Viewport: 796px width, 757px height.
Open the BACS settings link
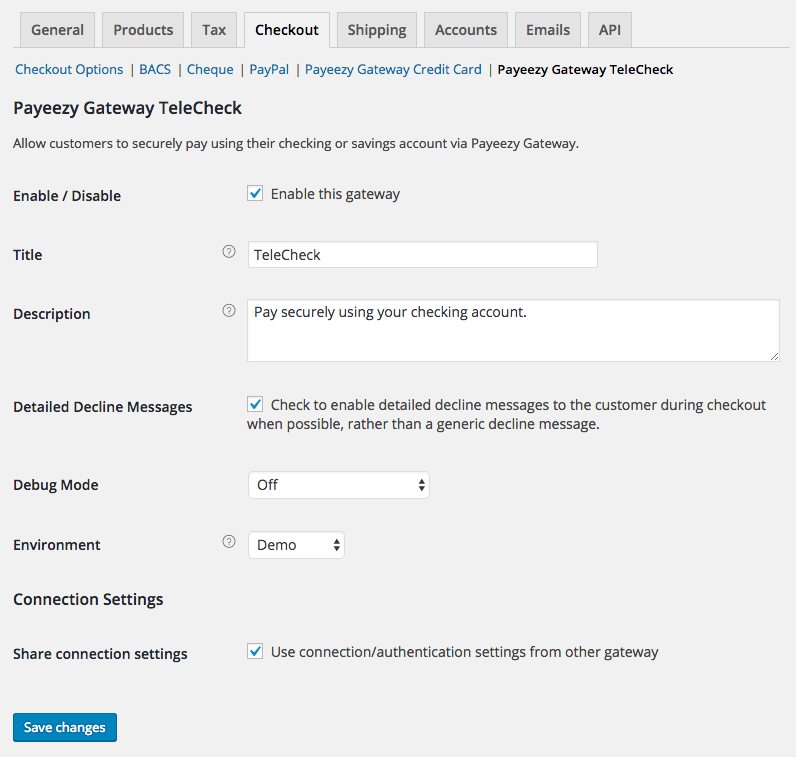[155, 70]
